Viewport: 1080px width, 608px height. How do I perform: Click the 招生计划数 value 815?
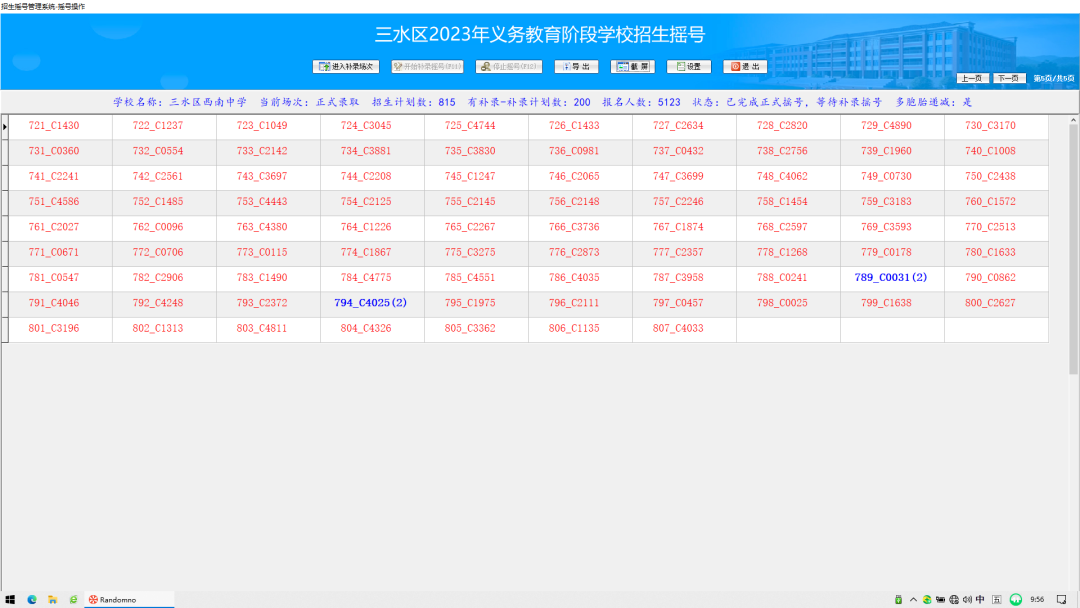point(446,102)
